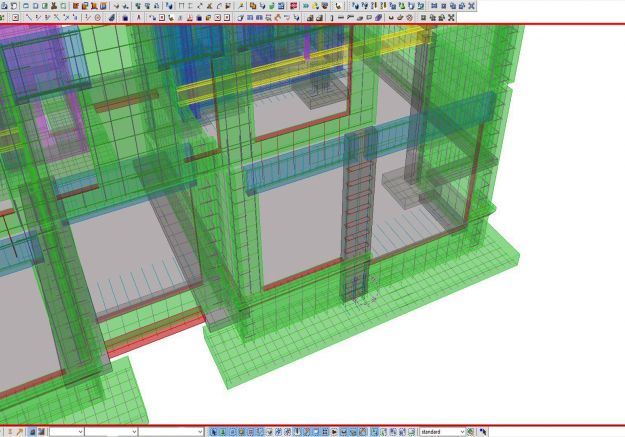The image size is (625, 437).
Task: Toggle the last selection switch before the standard dropdown
Action: pyautogui.click(x=413, y=431)
